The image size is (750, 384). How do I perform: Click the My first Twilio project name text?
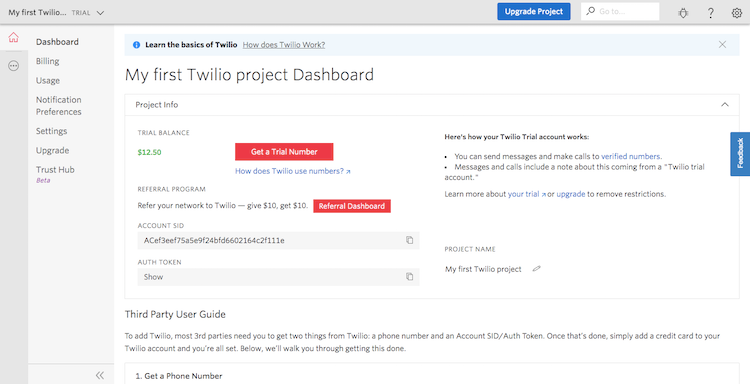(x=483, y=269)
